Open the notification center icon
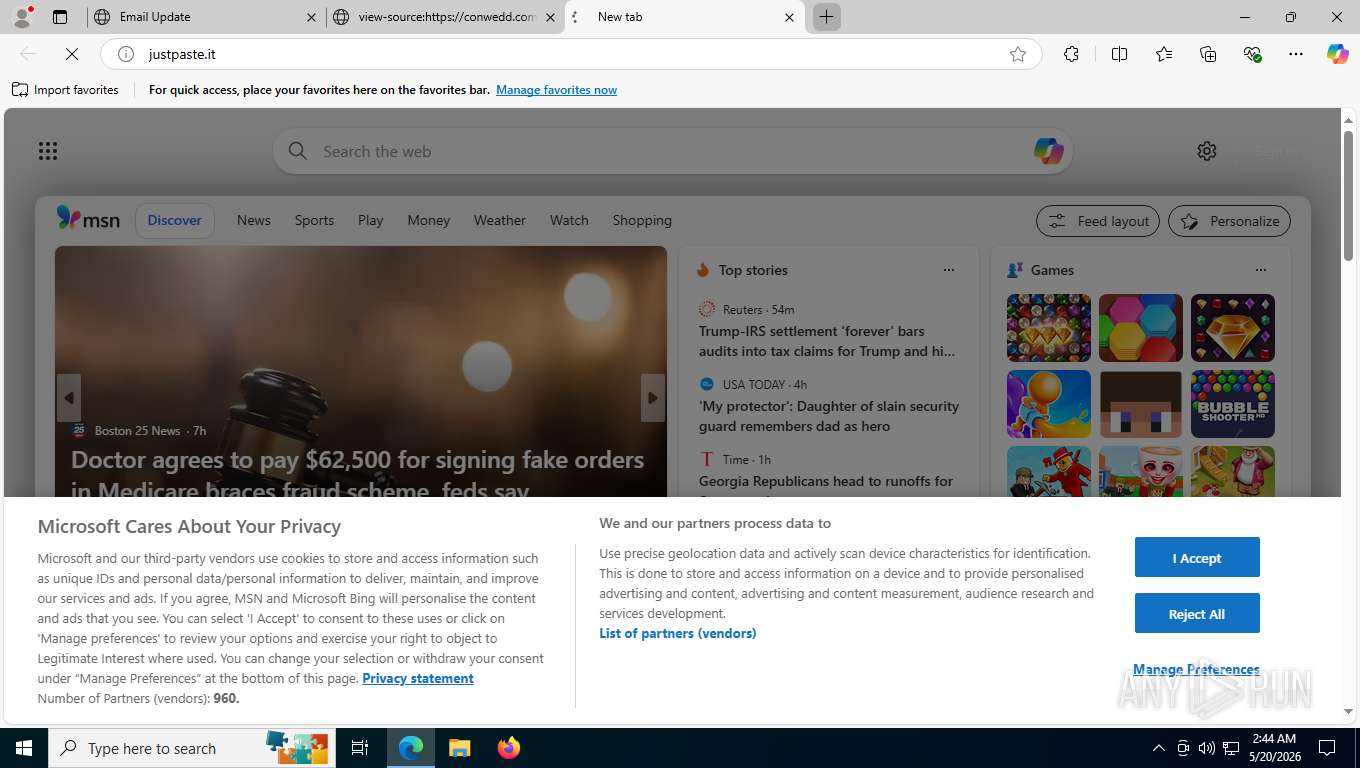Image resolution: width=1360 pixels, height=768 pixels. pyautogui.click(x=1327, y=748)
